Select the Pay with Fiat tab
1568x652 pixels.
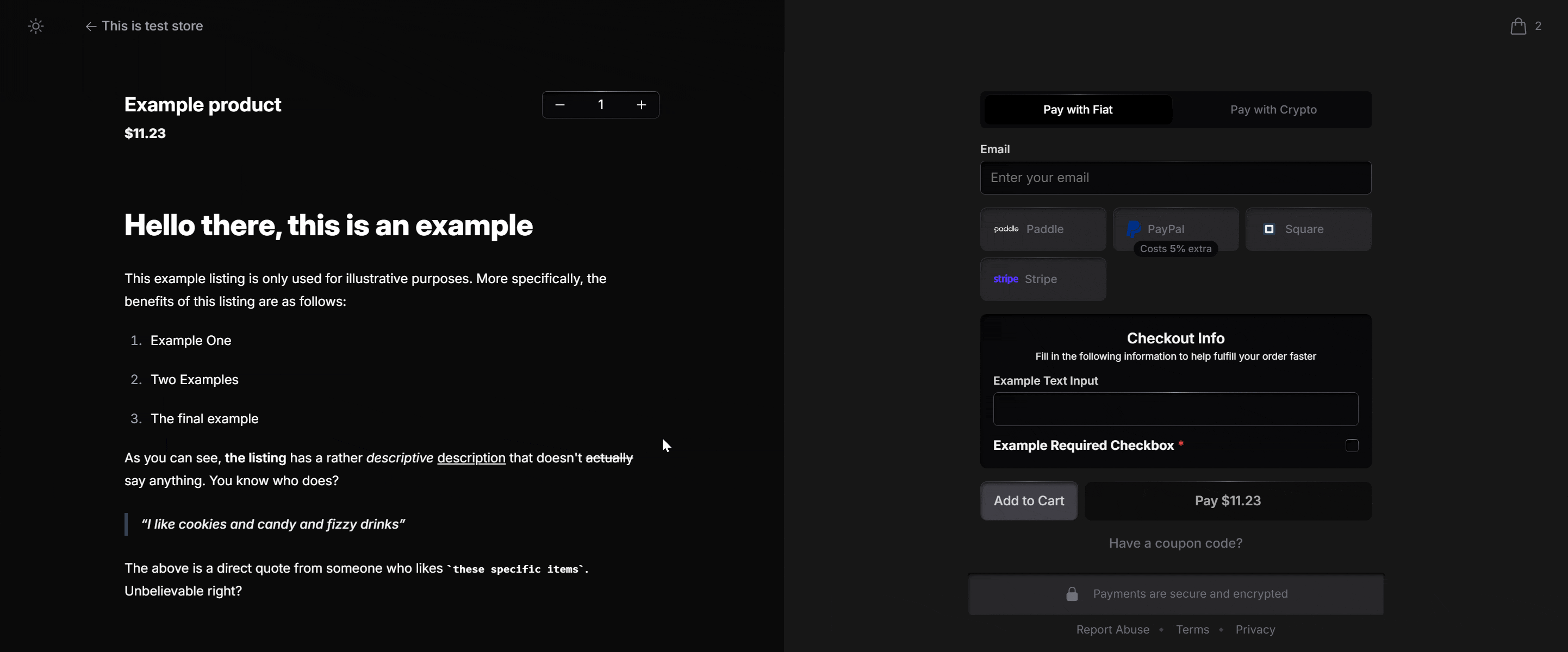point(1078,109)
